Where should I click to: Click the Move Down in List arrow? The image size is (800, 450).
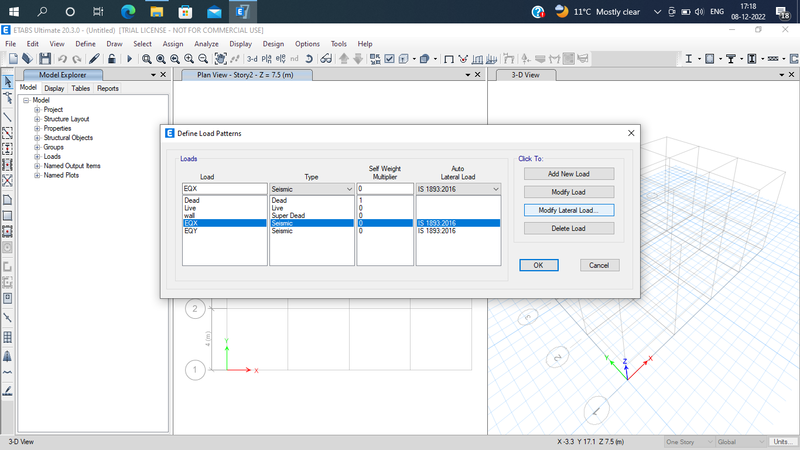pyautogui.click(x=358, y=59)
